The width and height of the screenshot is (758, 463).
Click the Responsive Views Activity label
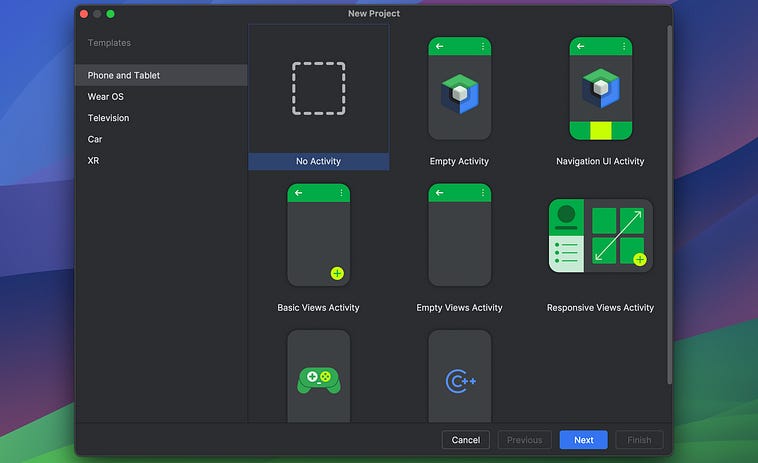pyautogui.click(x=600, y=308)
